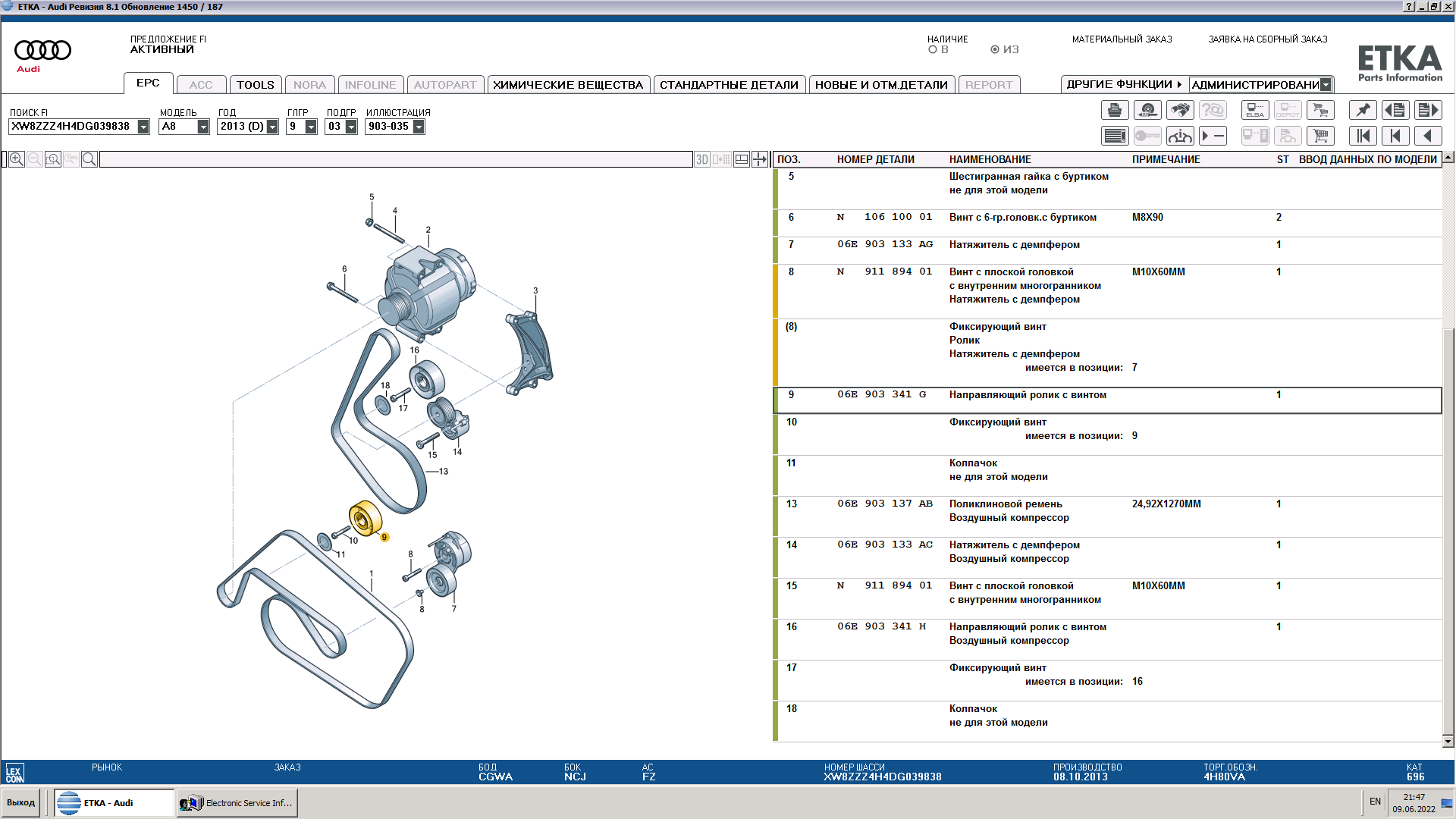The height and width of the screenshot is (819, 1456).
Task: Switch to the TOOLS tab
Action: tap(255, 85)
